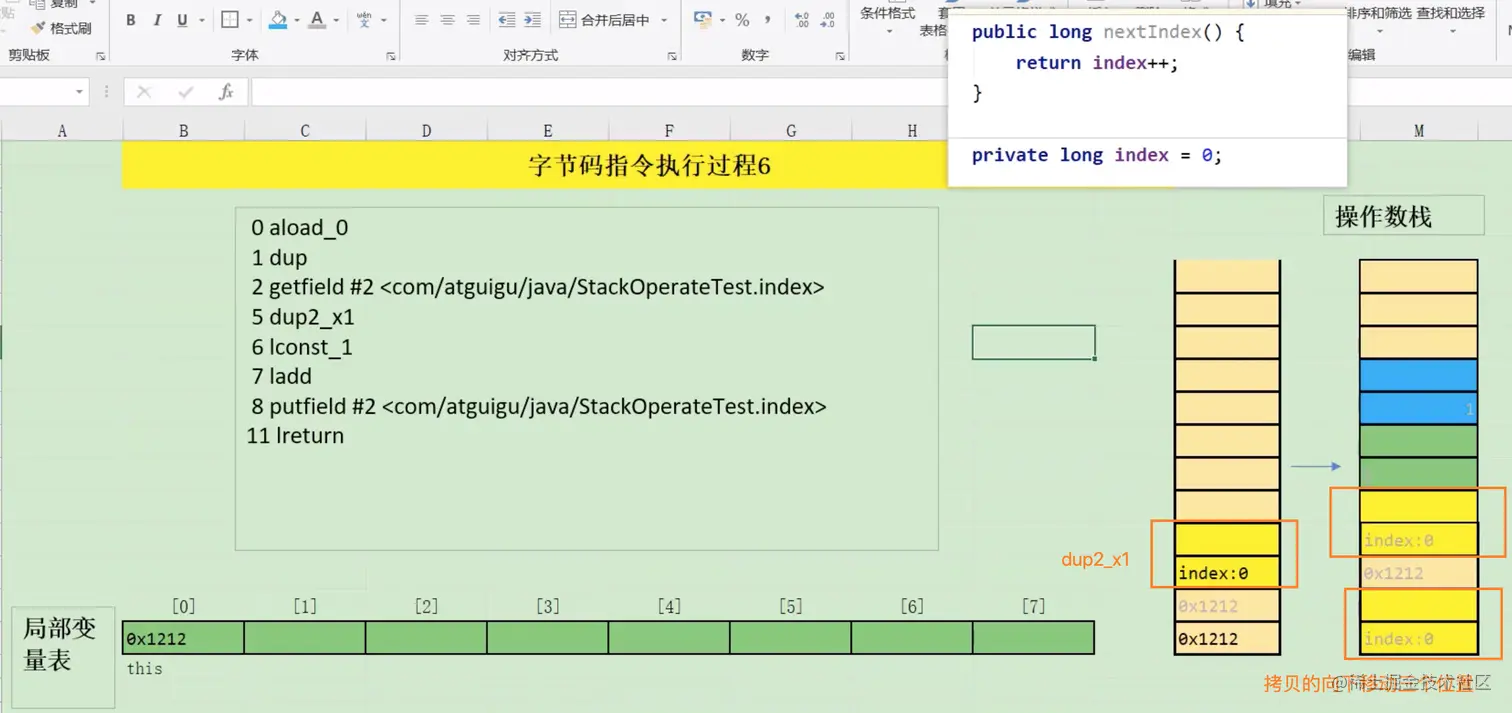Click left stack bottom cell 0x1212
This screenshot has height=713, width=1512.
[x=1227, y=639]
